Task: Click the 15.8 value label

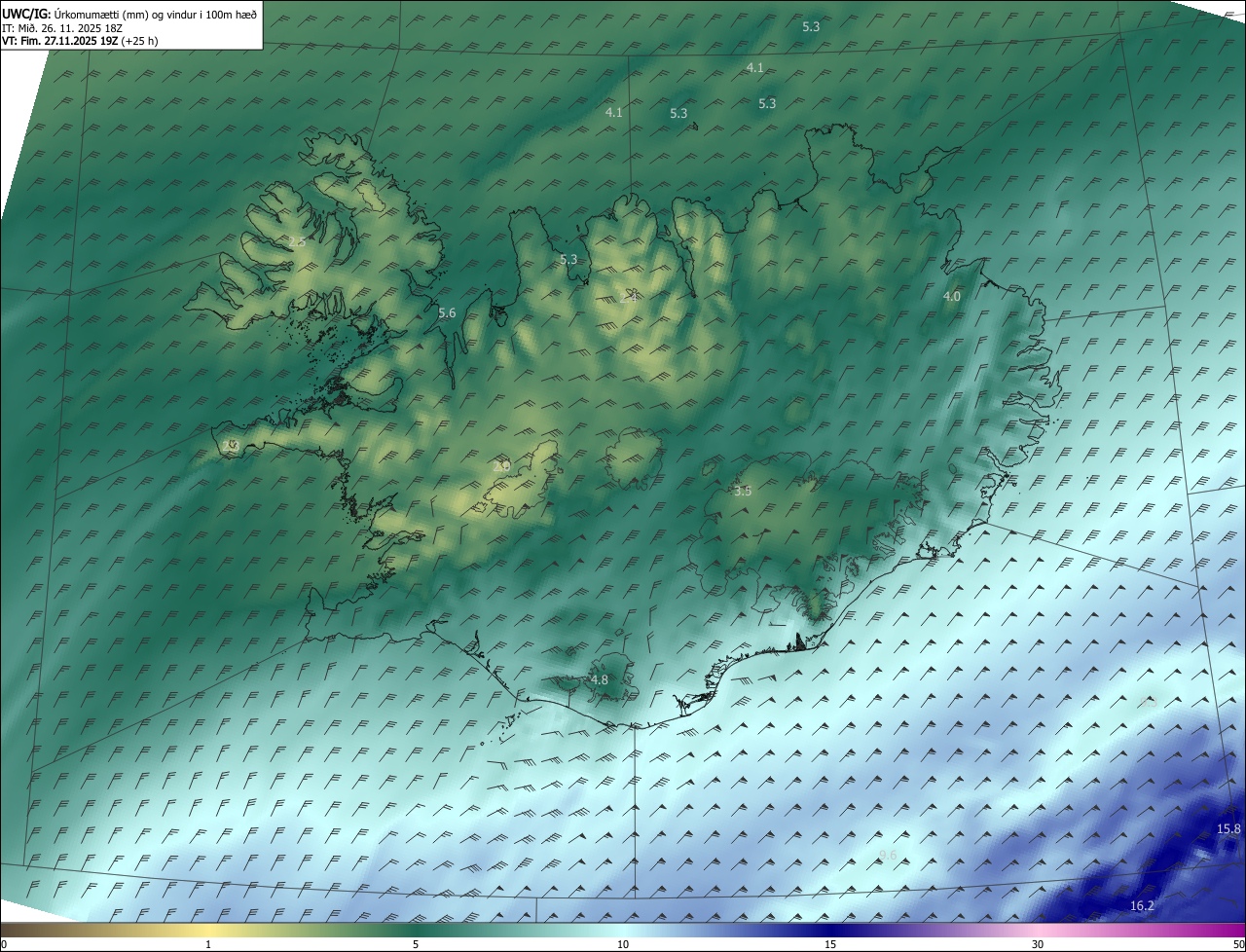Action: pyautogui.click(x=1229, y=829)
